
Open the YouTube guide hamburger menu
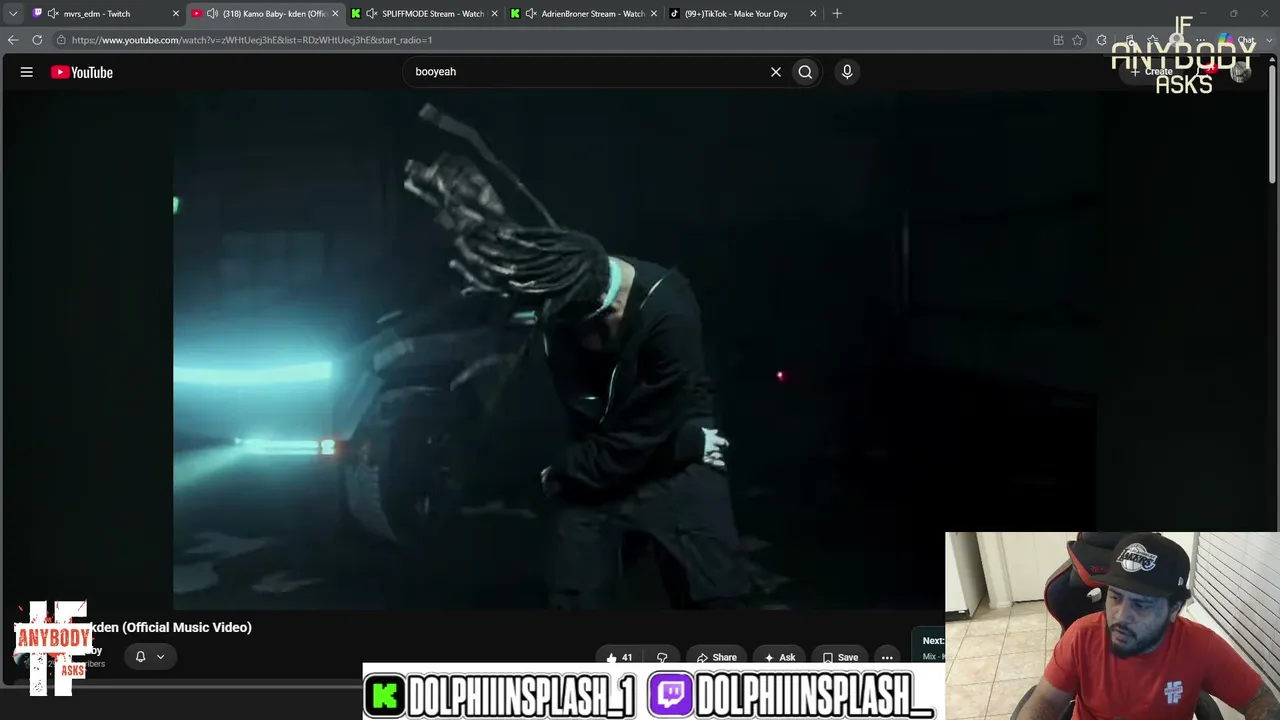coord(27,72)
